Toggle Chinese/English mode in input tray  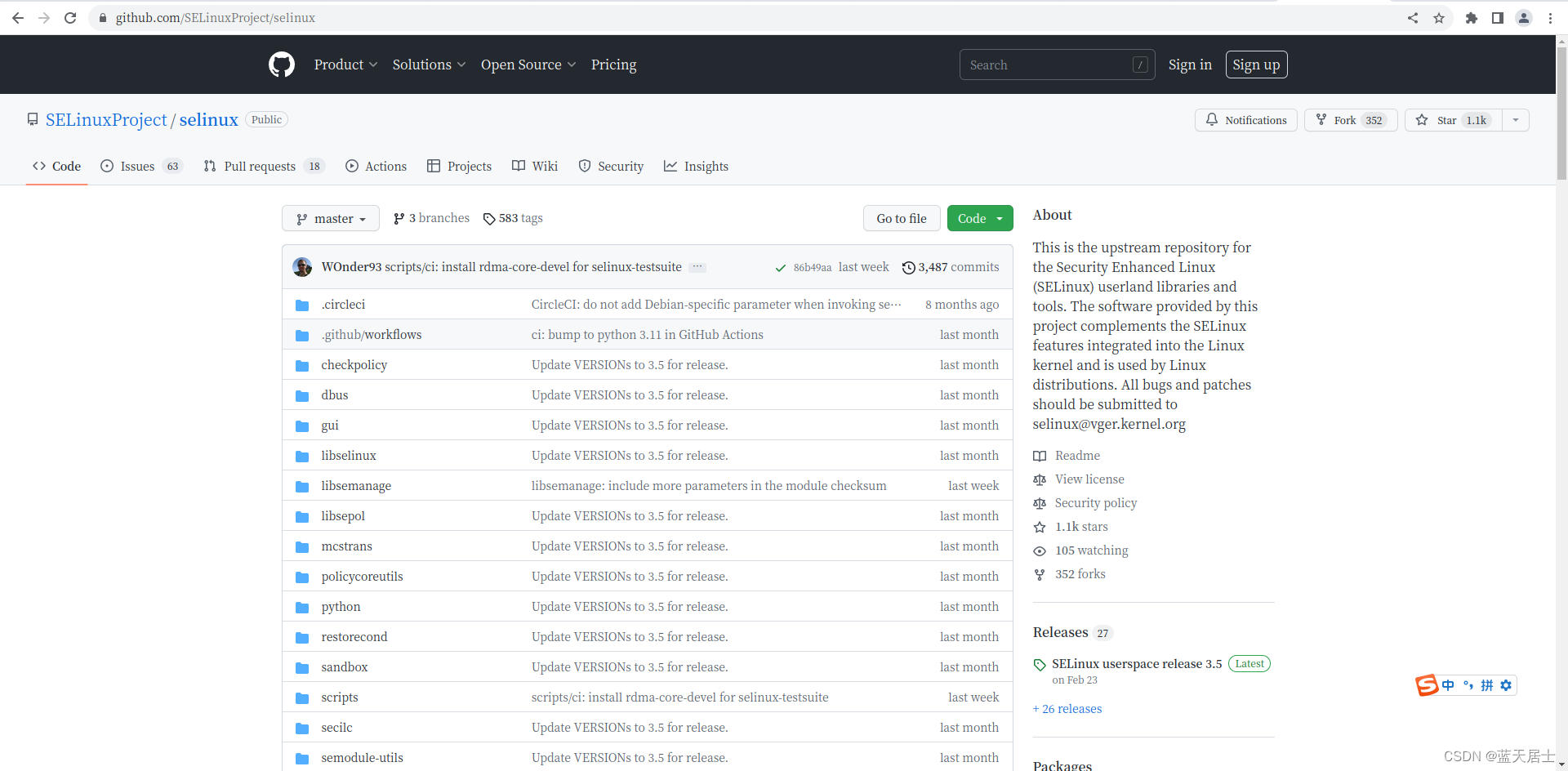point(1447,685)
